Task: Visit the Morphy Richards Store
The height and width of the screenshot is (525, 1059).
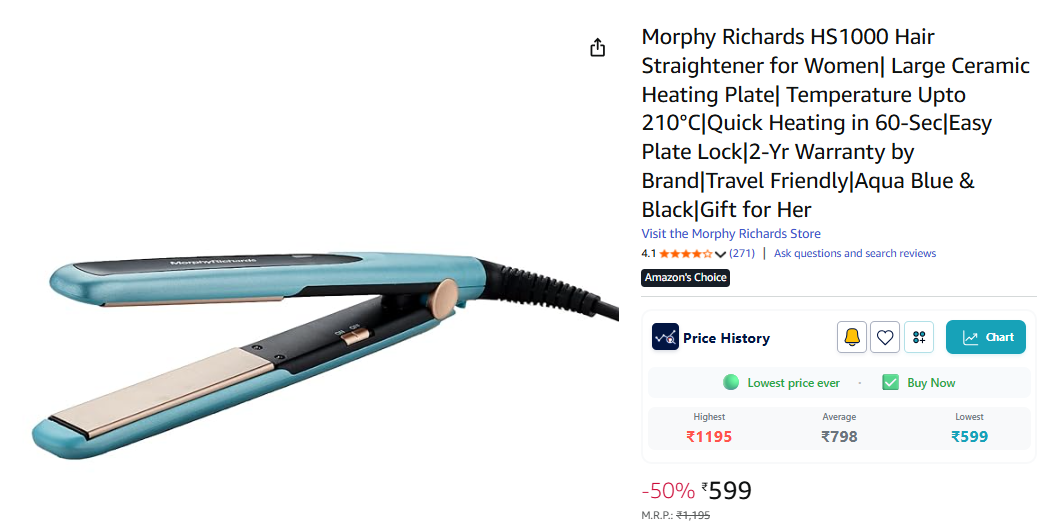Action: (731, 234)
